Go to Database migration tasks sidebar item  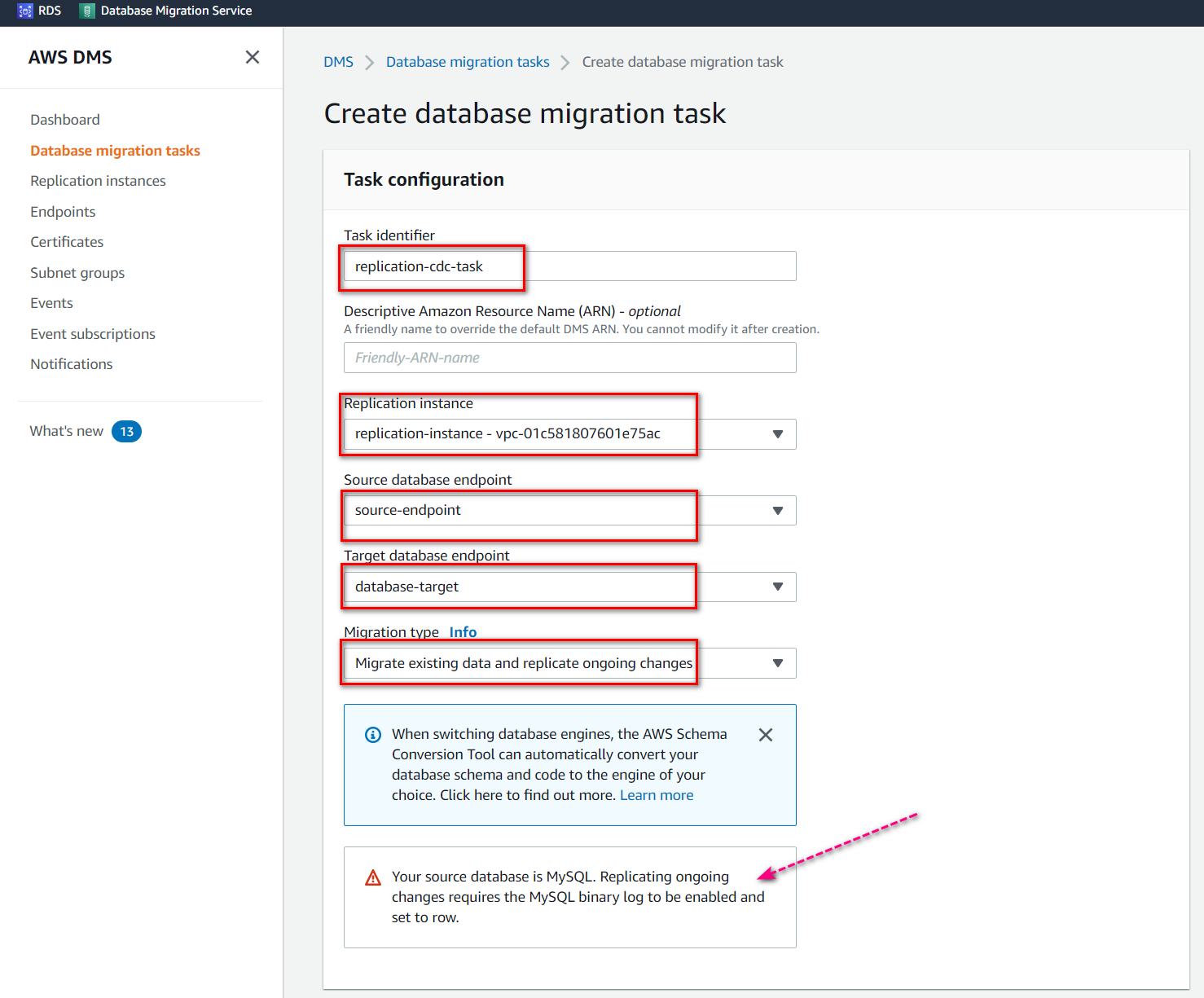tap(115, 151)
